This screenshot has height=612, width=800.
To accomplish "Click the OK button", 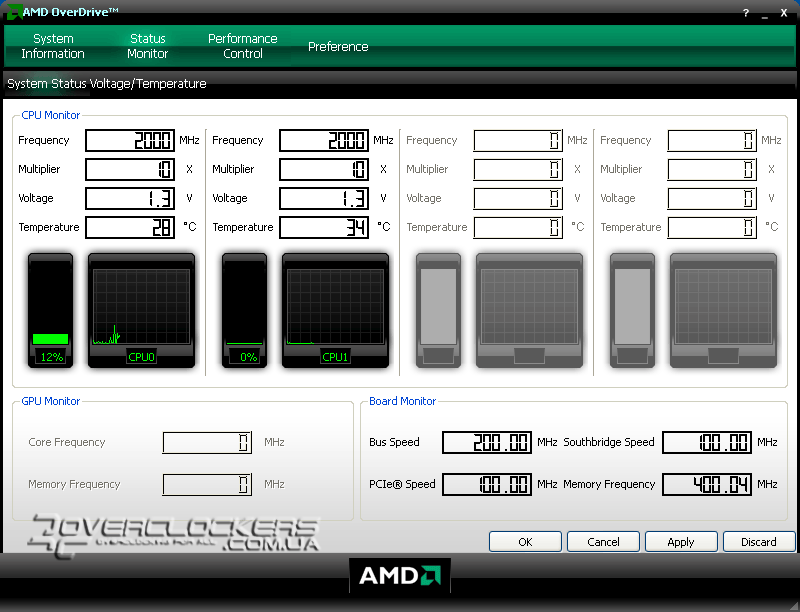I will [x=525, y=542].
